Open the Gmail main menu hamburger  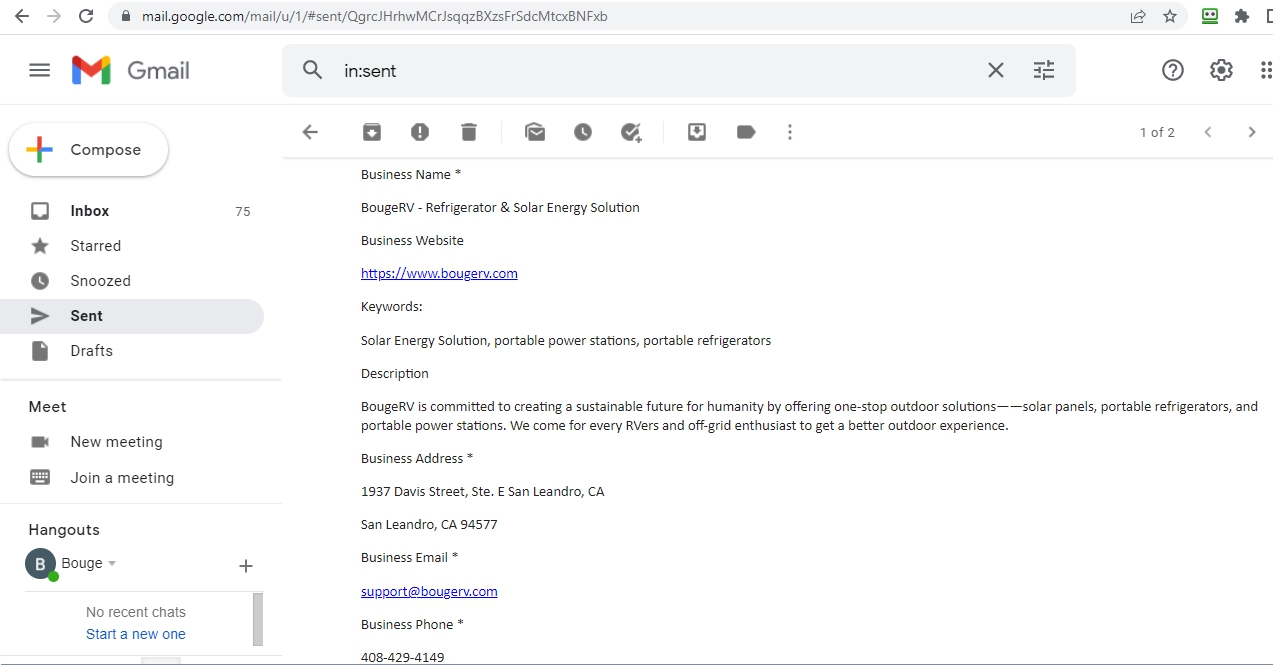click(39, 70)
